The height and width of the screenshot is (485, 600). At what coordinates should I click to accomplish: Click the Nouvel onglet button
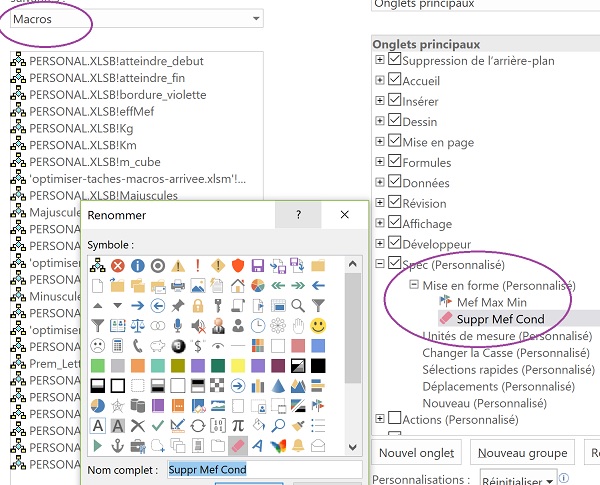416,453
